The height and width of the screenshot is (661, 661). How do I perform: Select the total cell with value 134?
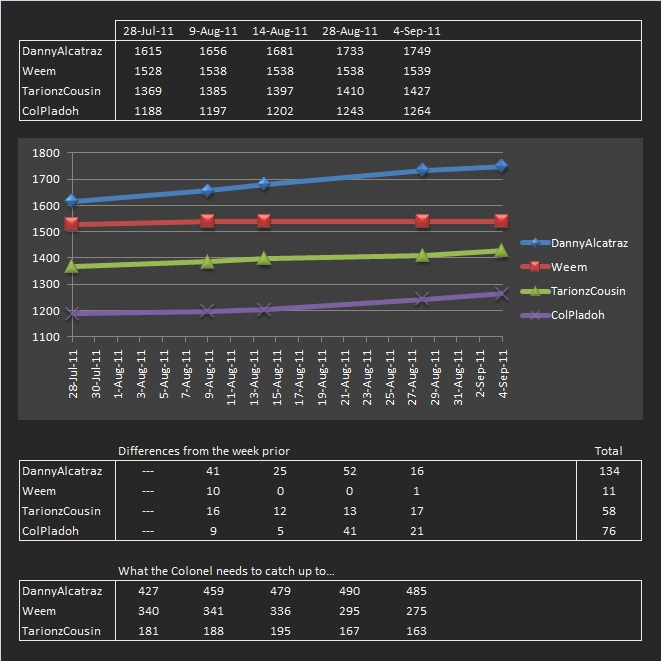click(x=607, y=471)
